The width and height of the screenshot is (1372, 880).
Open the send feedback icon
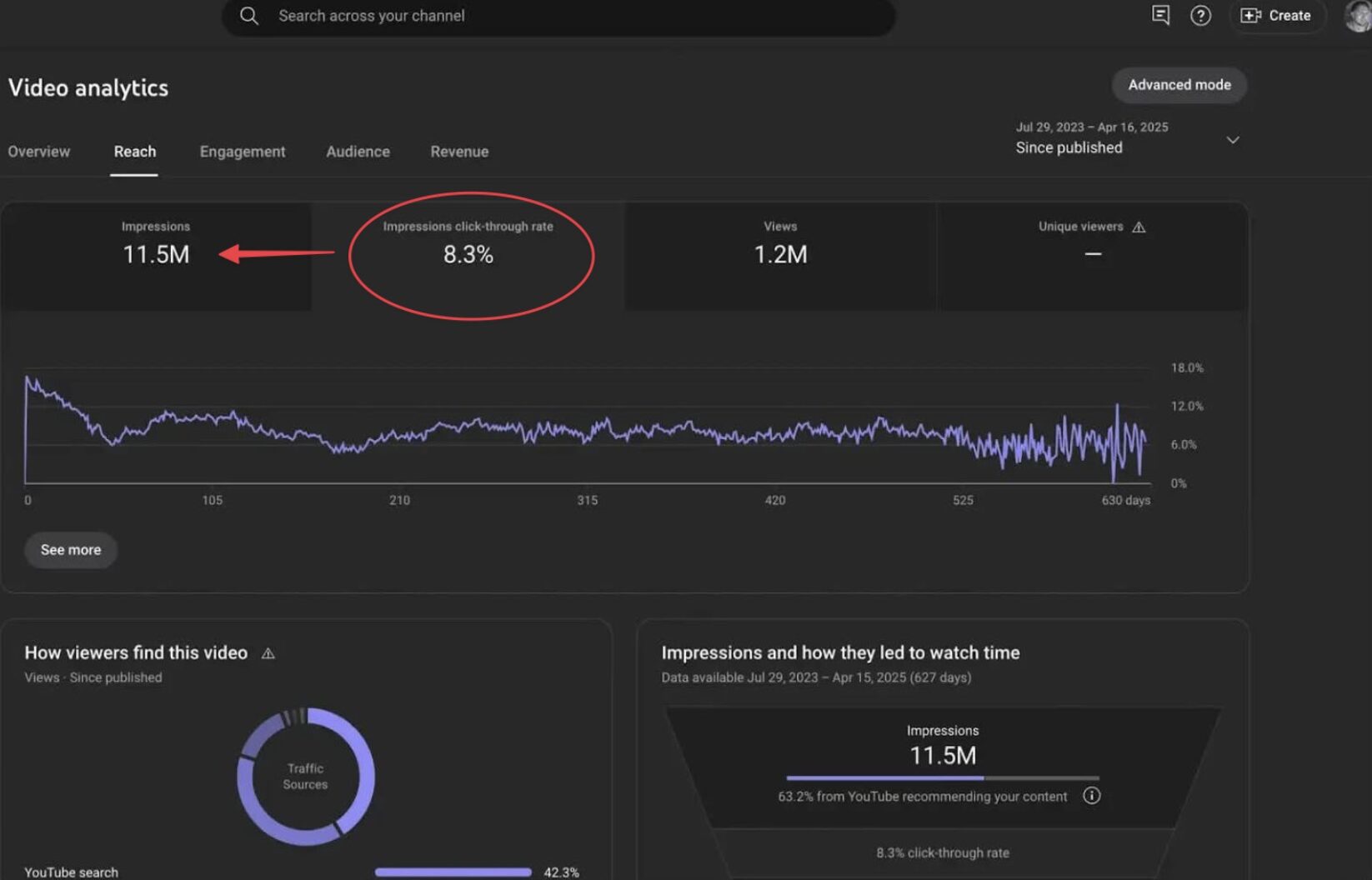tap(1160, 16)
